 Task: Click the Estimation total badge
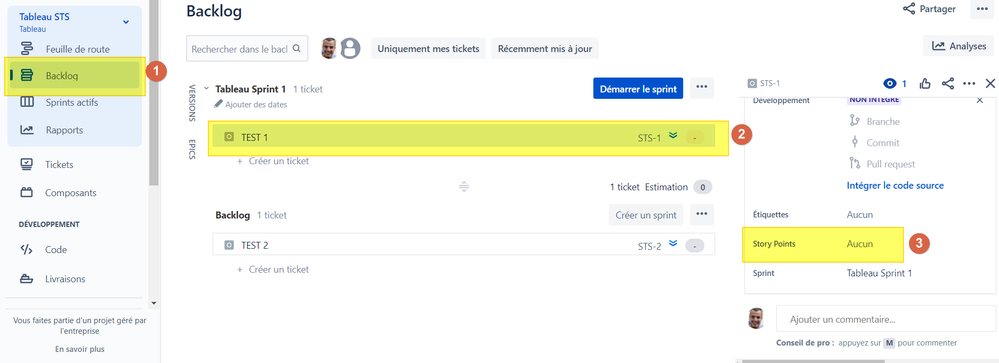(x=702, y=187)
